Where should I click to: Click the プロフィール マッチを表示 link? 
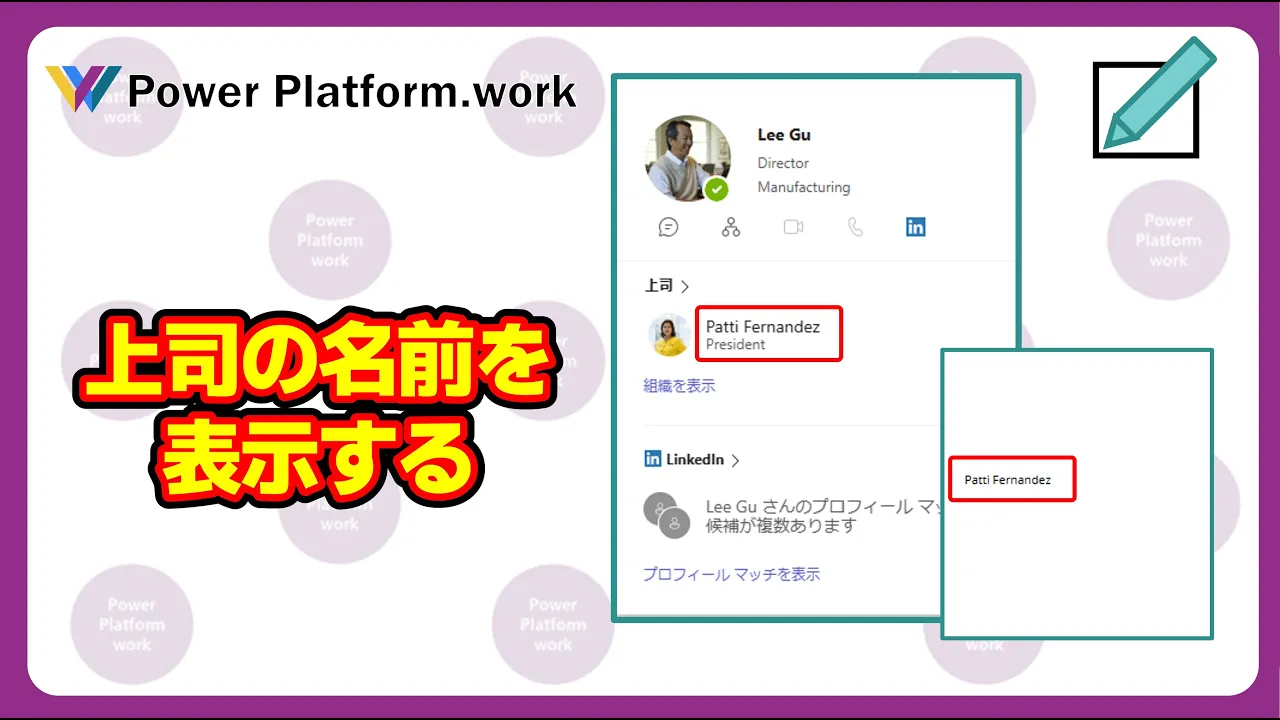pyautogui.click(x=731, y=574)
